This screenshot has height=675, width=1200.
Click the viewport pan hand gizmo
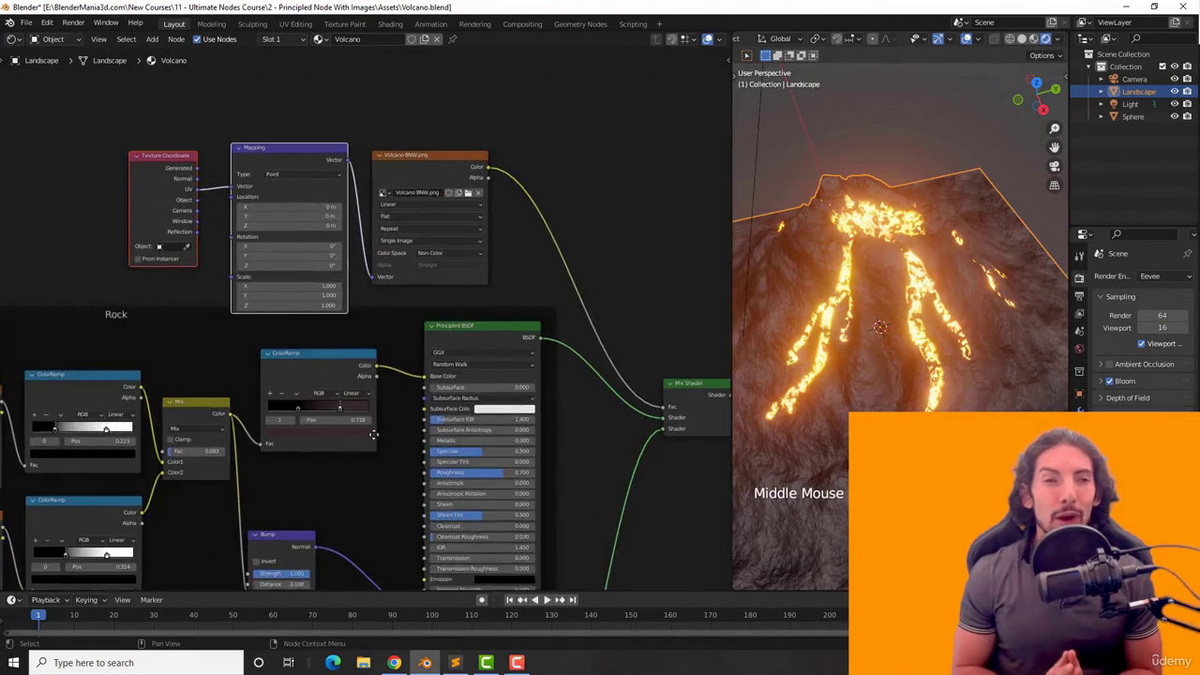(x=1054, y=148)
